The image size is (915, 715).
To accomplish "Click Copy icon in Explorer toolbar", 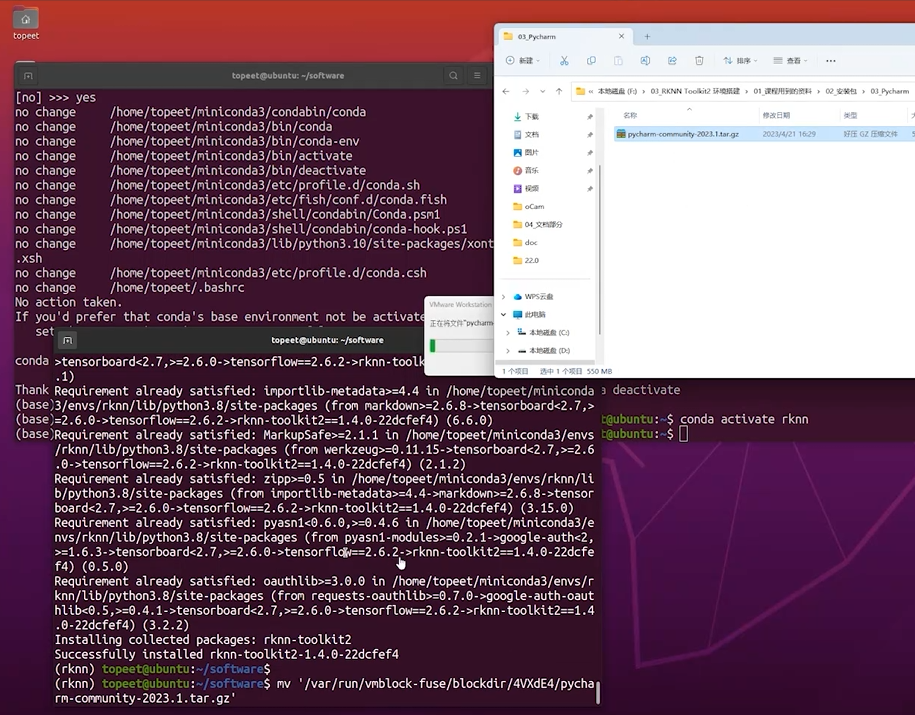I will coord(591,61).
